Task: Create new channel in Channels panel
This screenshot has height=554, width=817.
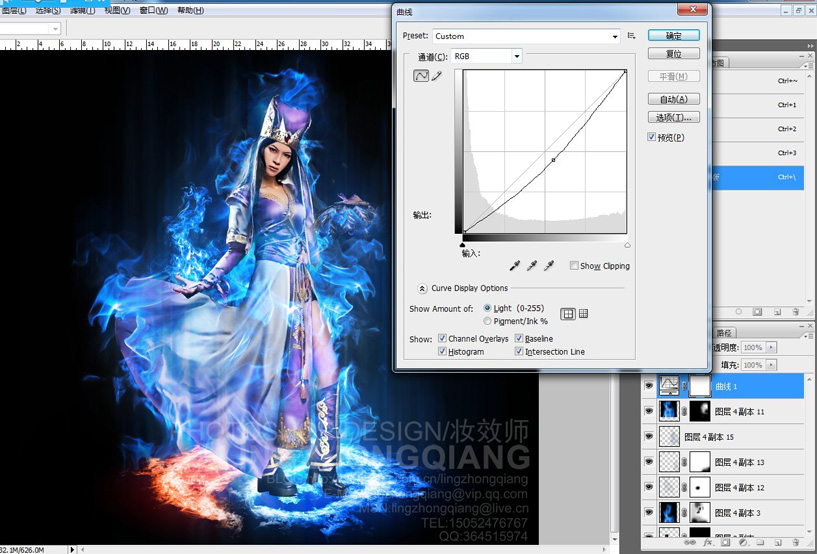Action: [x=777, y=312]
